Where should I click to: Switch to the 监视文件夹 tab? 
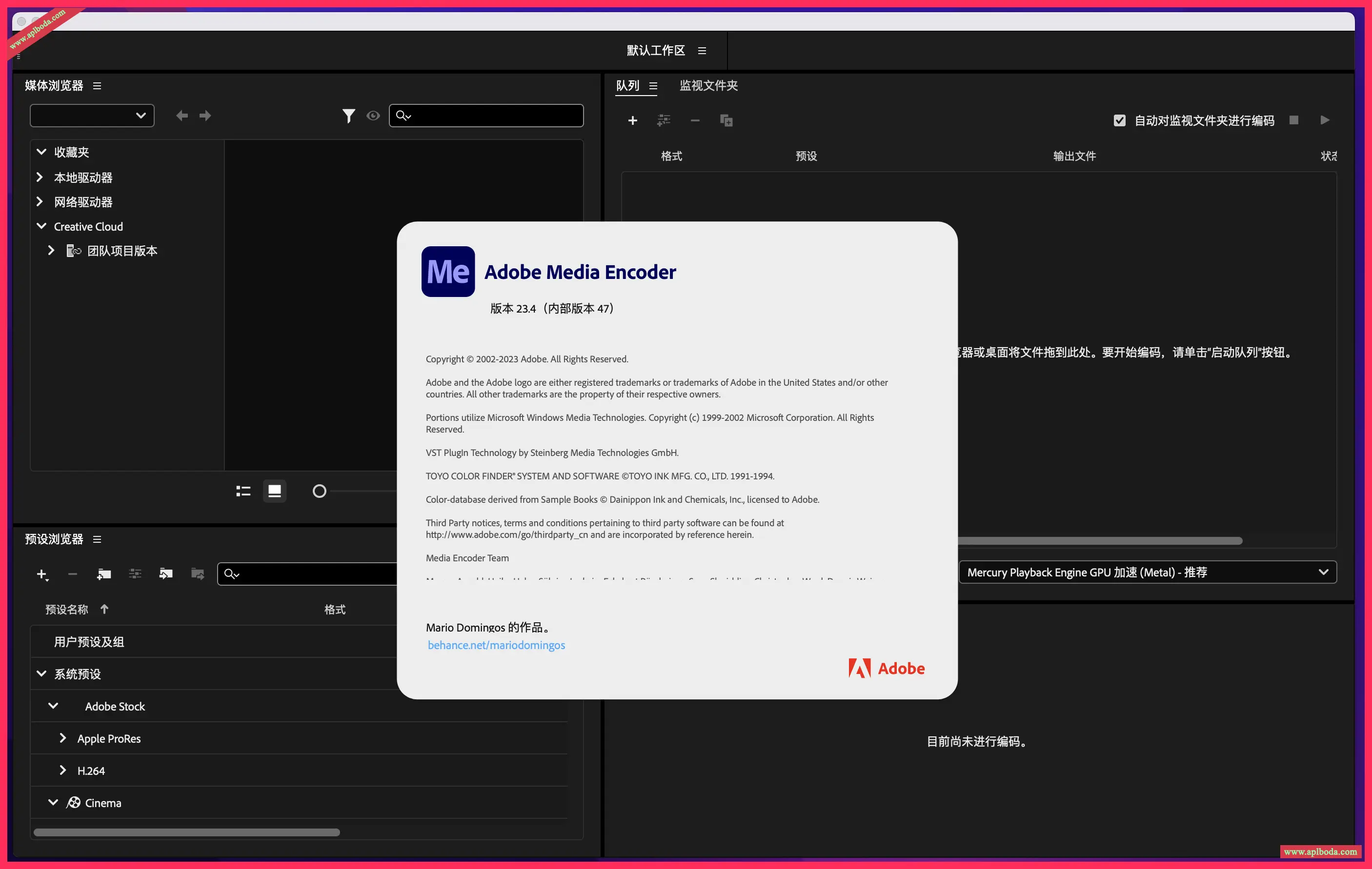(x=708, y=85)
